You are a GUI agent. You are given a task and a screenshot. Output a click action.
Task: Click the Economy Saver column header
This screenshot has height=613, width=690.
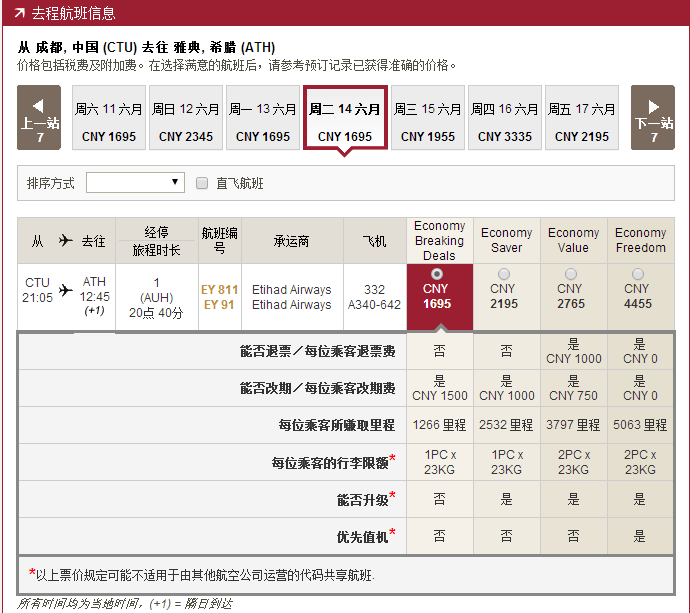507,241
